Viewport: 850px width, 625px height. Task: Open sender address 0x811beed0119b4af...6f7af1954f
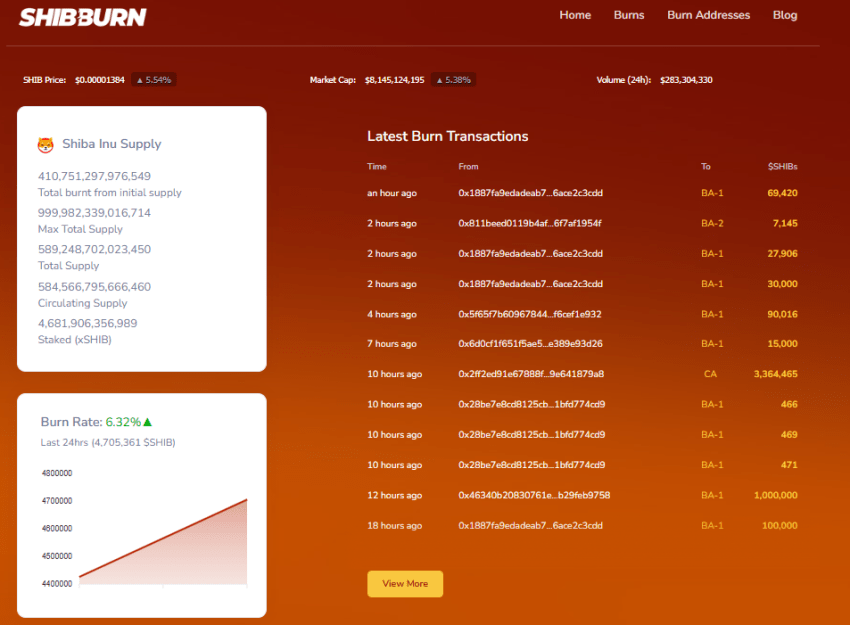click(530, 223)
